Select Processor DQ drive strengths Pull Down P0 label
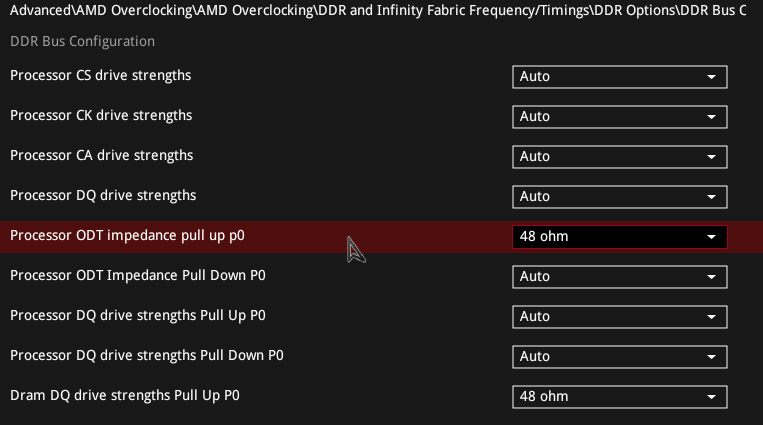The height and width of the screenshot is (425, 763). [x=147, y=355]
